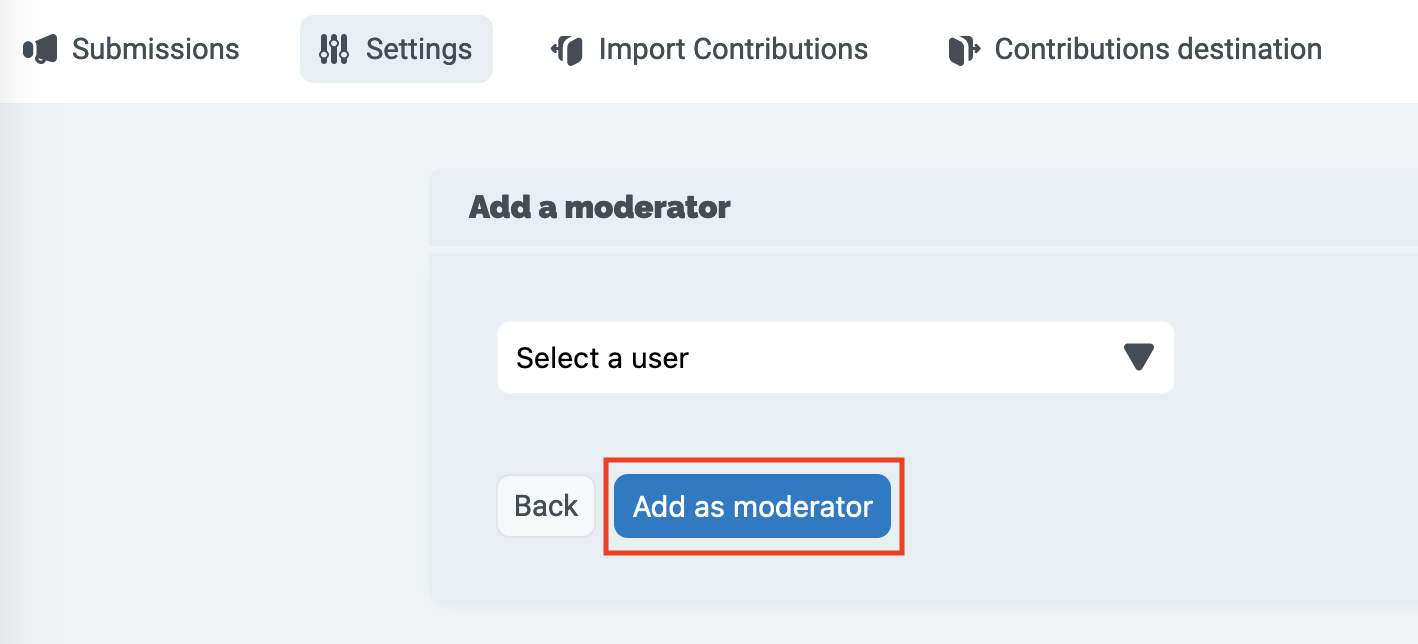Click the "Add a moderator" heading text
This screenshot has height=644, width=1418.
(x=599, y=207)
